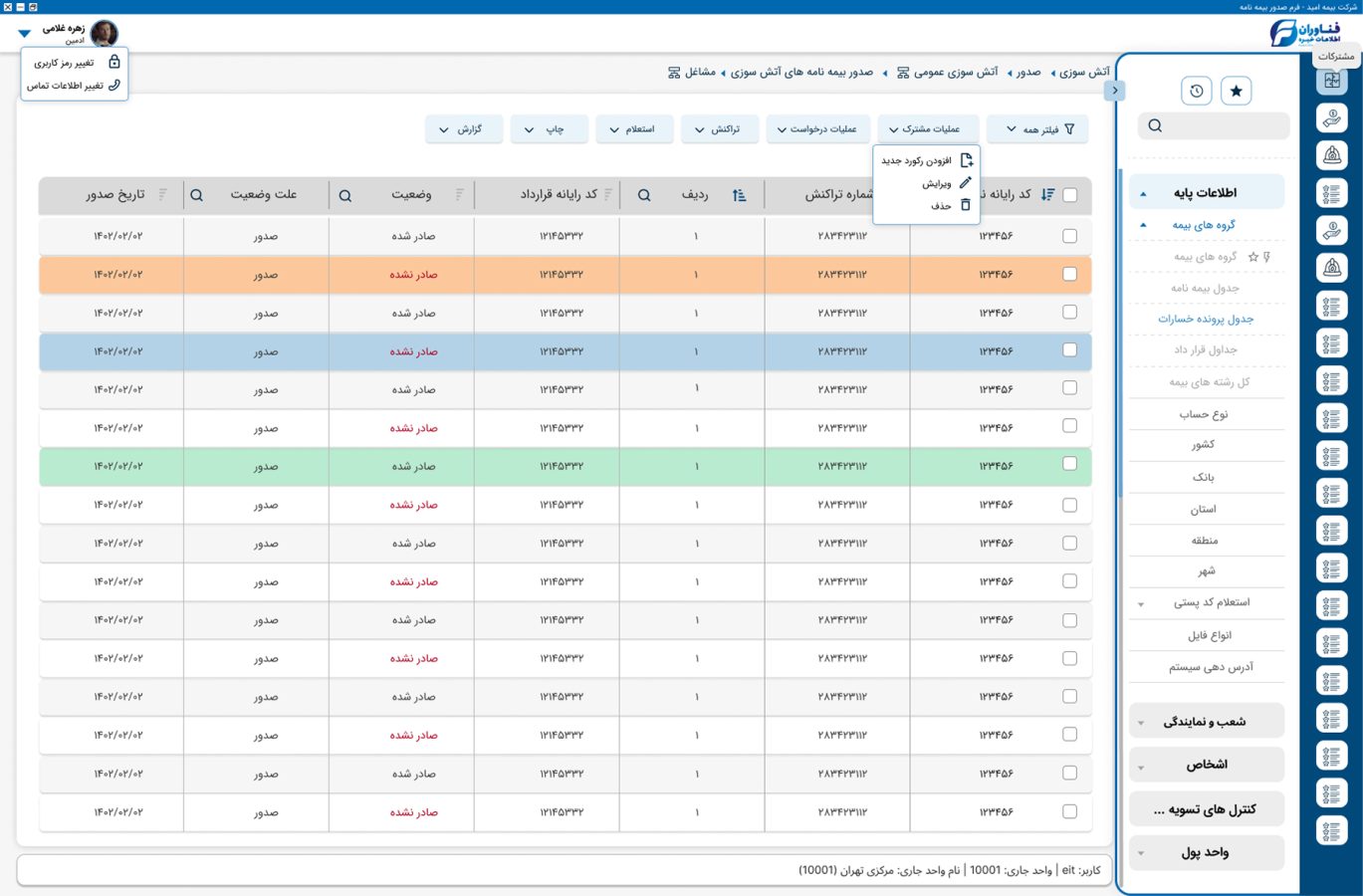The image size is (1363, 896).
Task: Open the استعلام toolbar dropdown
Action: click(633, 129)
